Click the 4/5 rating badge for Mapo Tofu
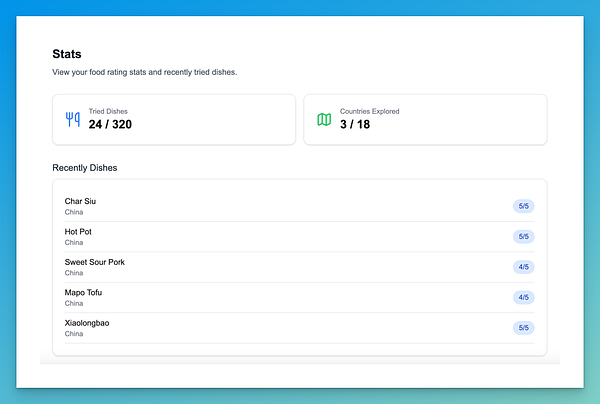Viewport: 600px width, 404px height. (x=523, y=297)
